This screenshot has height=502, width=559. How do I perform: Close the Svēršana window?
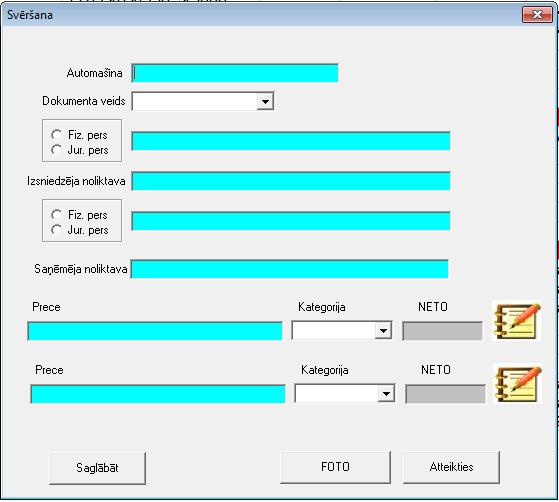coord(537,15)
